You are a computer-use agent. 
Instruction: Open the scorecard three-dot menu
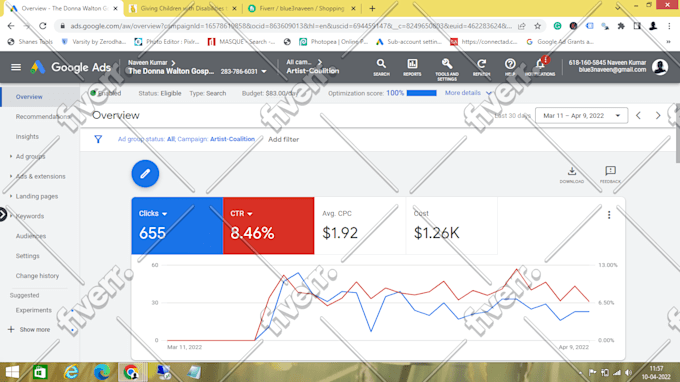(609, 215)
